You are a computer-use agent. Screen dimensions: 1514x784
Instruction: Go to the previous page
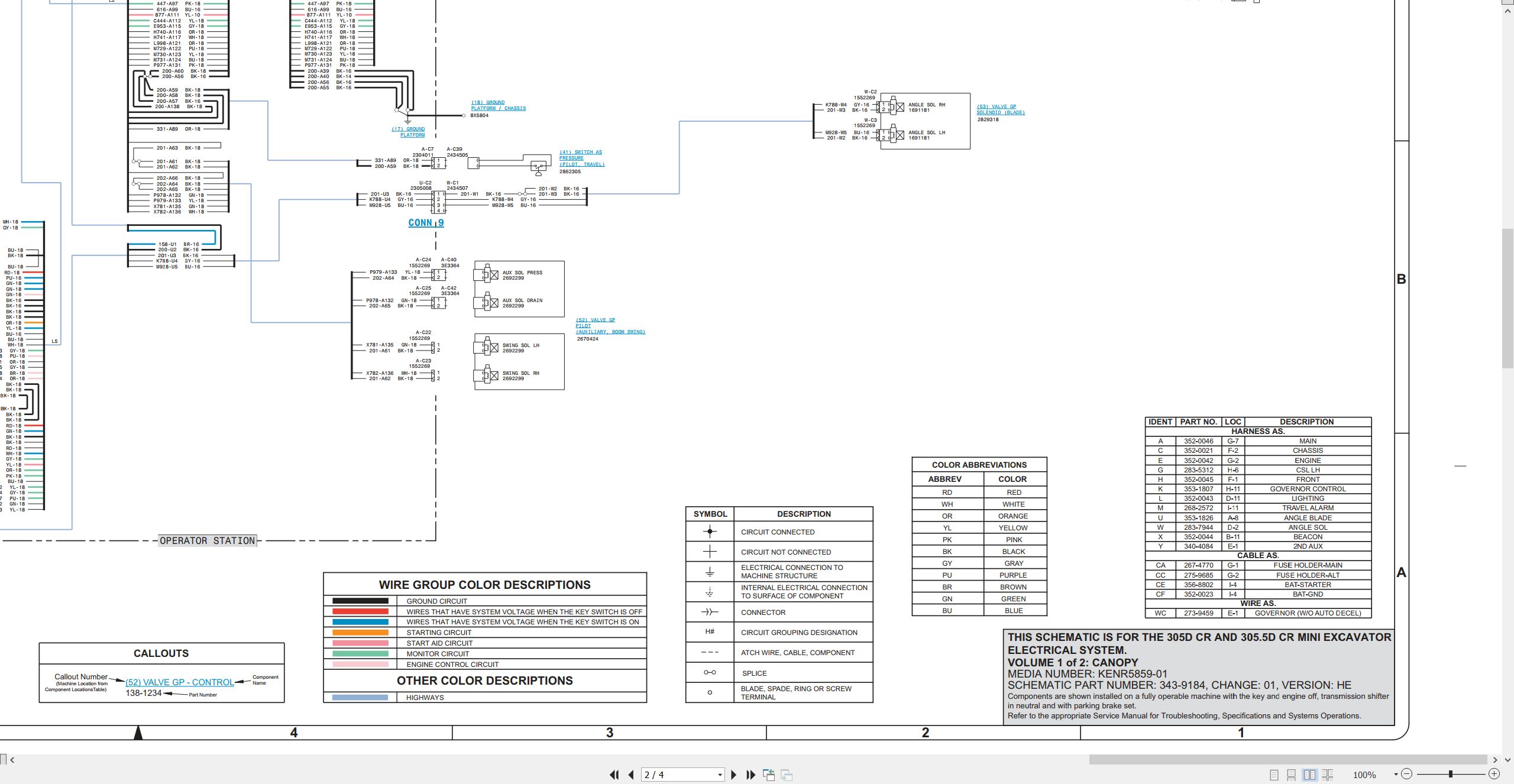pos(631,775)
